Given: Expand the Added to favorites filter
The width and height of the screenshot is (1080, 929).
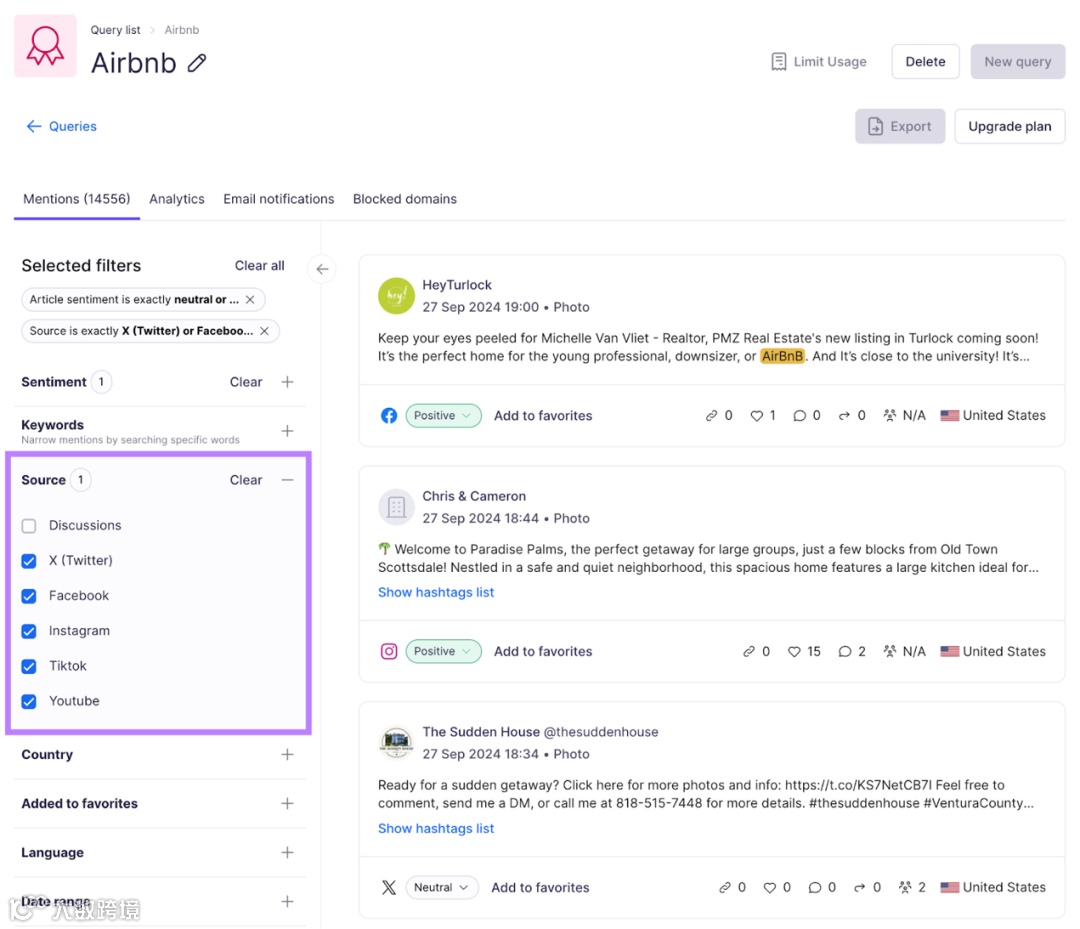Looking at the screenshot, I should click(x=287, y=804).
